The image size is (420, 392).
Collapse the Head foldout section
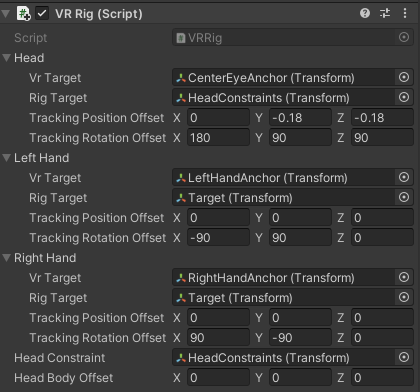point(6,58)
